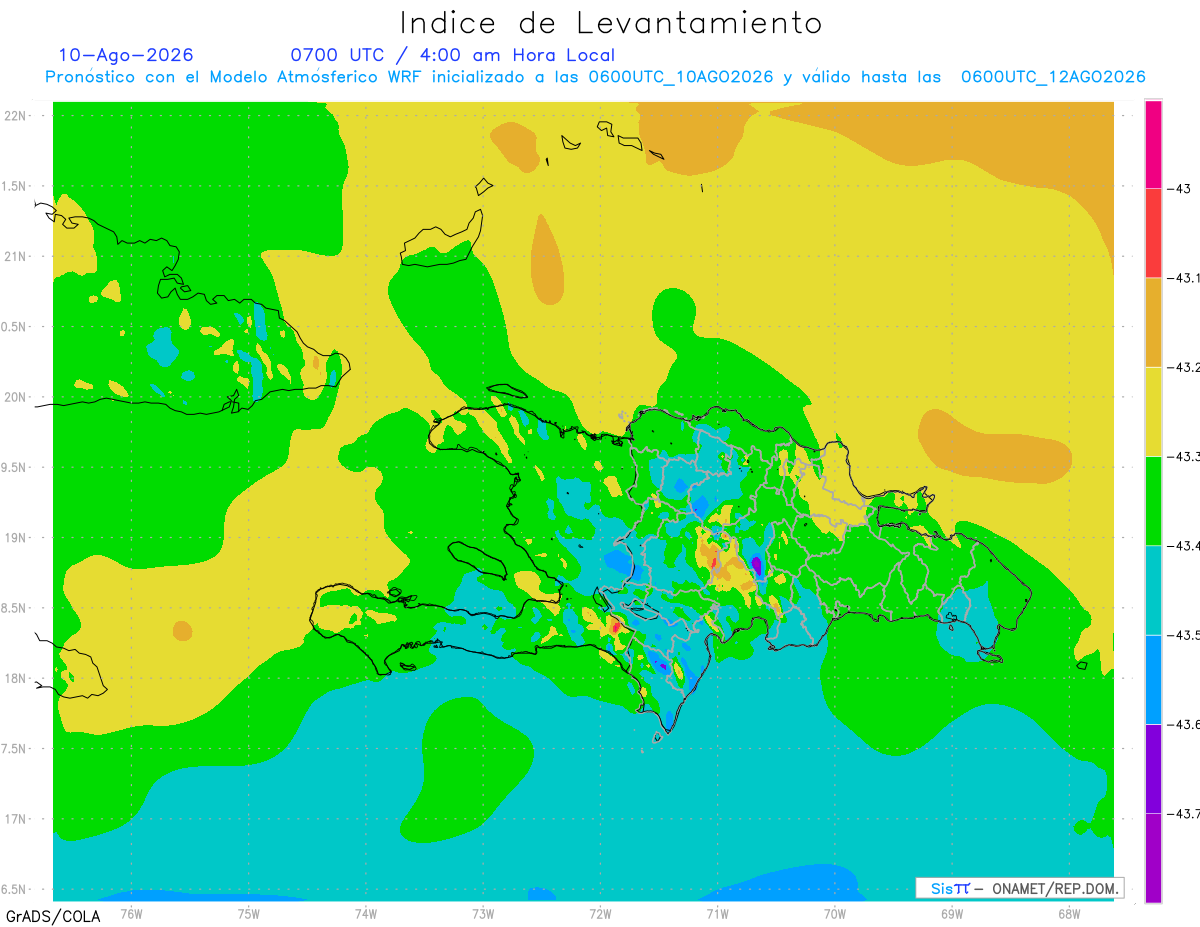Click the '21N' latitude label
The image size is (1200, 927).
pyautogui.click(x=17, y=256)
